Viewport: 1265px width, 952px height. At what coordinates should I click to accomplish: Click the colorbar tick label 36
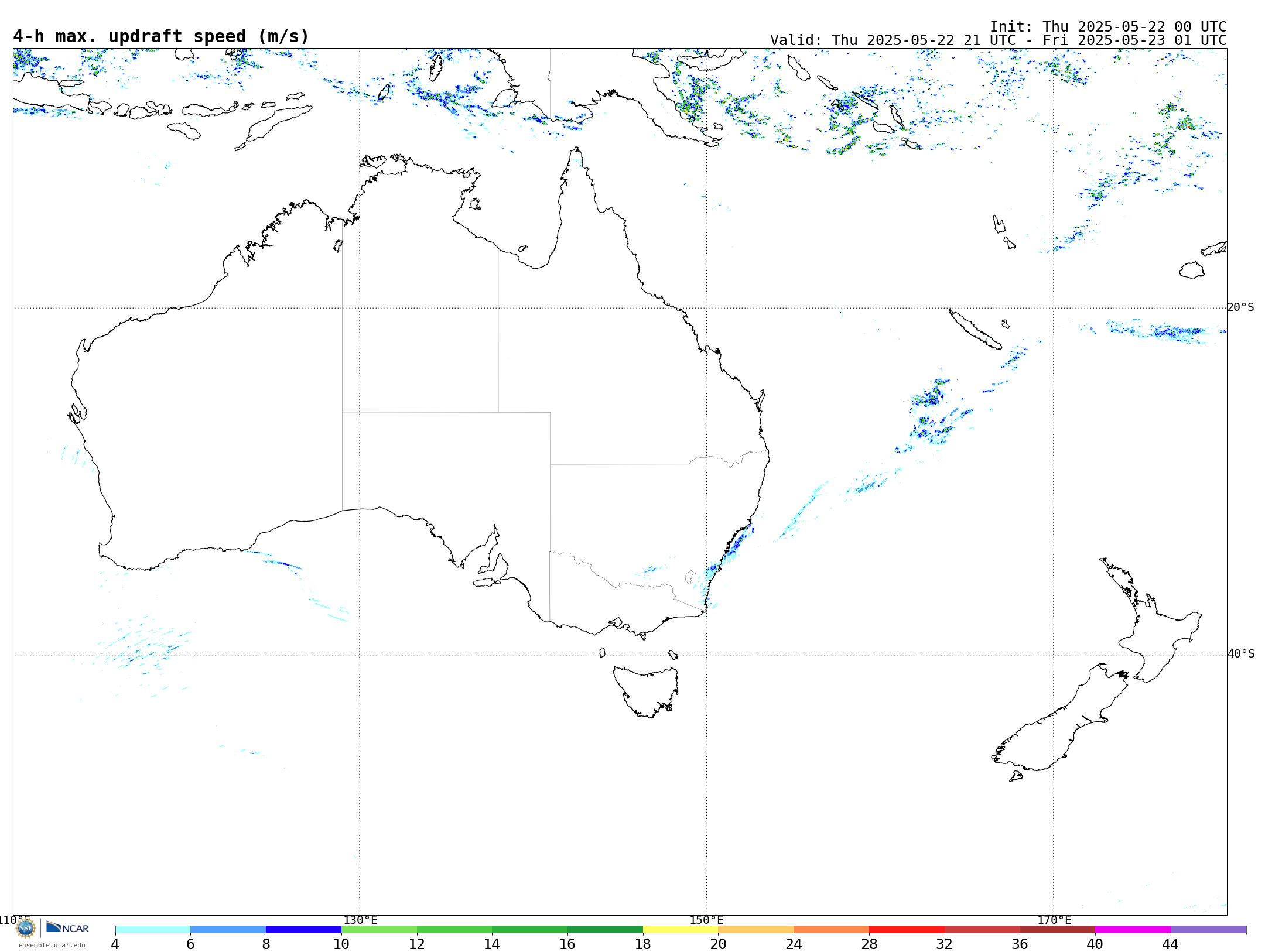pos(1020,944)
